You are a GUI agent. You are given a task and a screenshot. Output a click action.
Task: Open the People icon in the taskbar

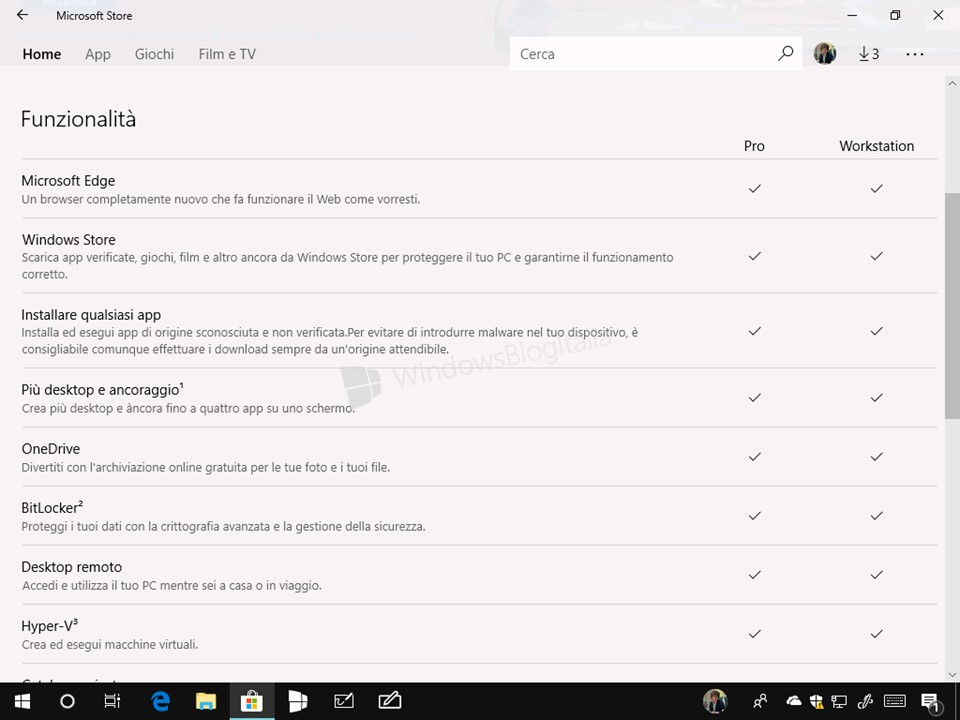(x=760, y=701)
